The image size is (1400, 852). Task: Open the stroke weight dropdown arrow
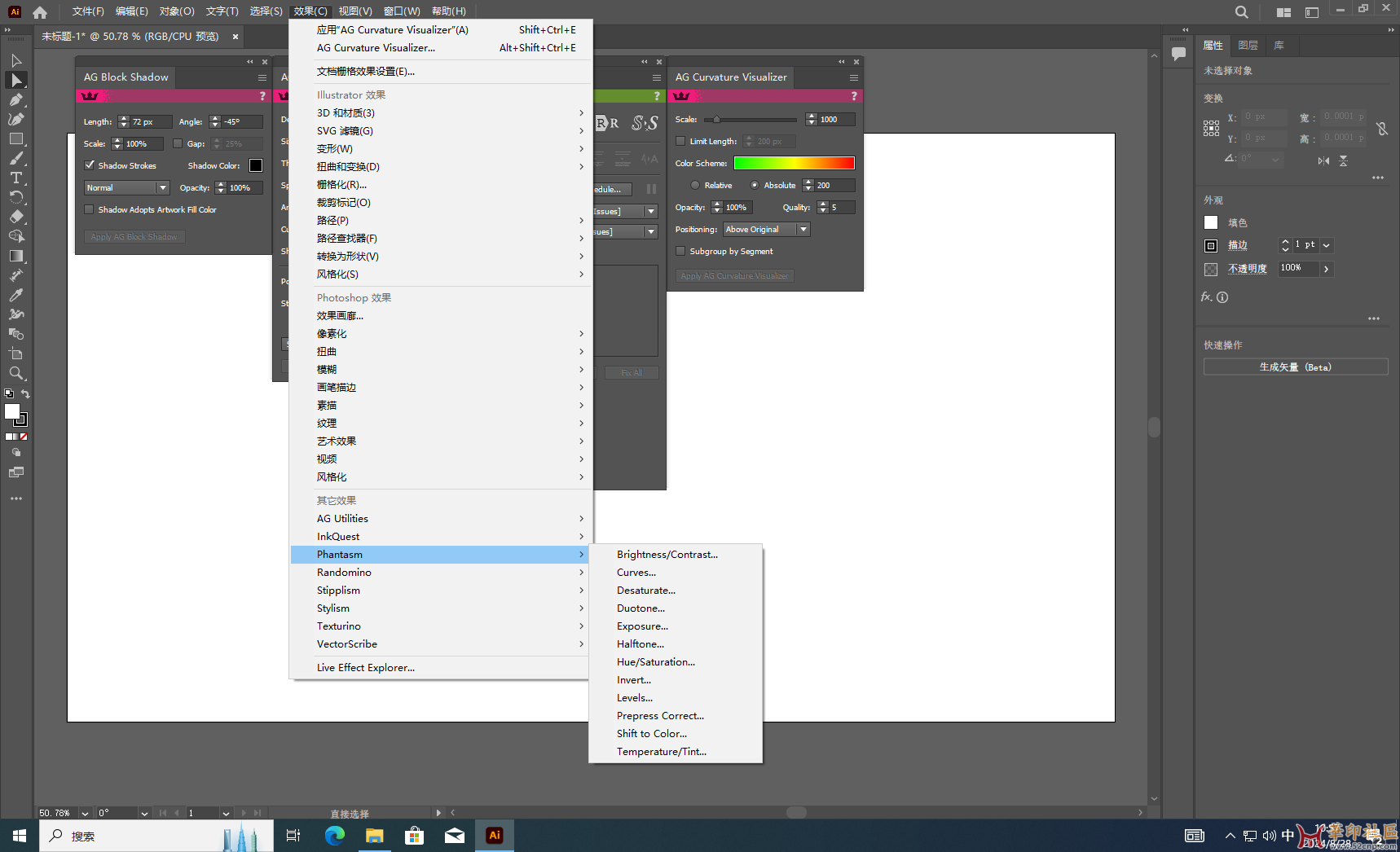(1327, 245)
